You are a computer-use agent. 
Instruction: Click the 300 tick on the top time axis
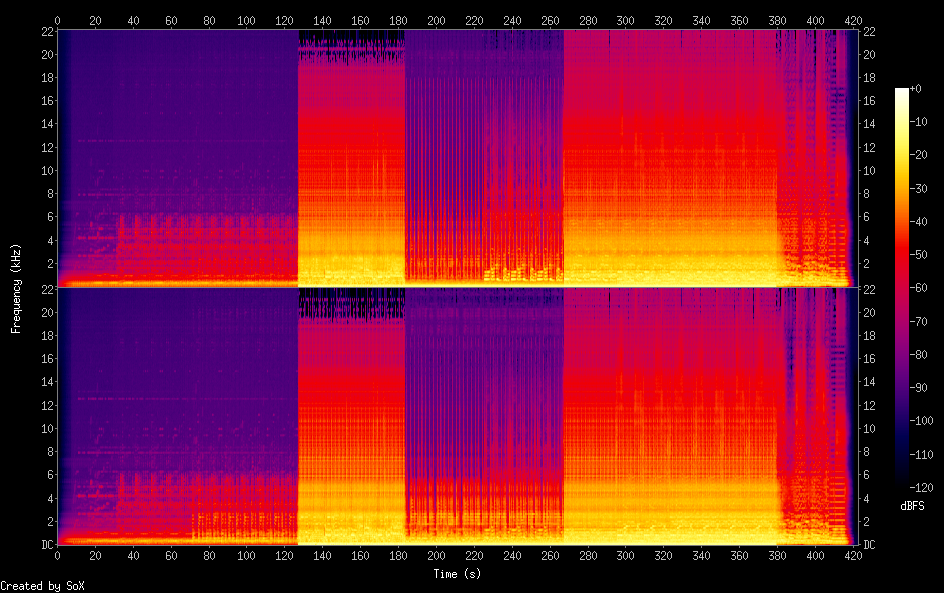625,19
